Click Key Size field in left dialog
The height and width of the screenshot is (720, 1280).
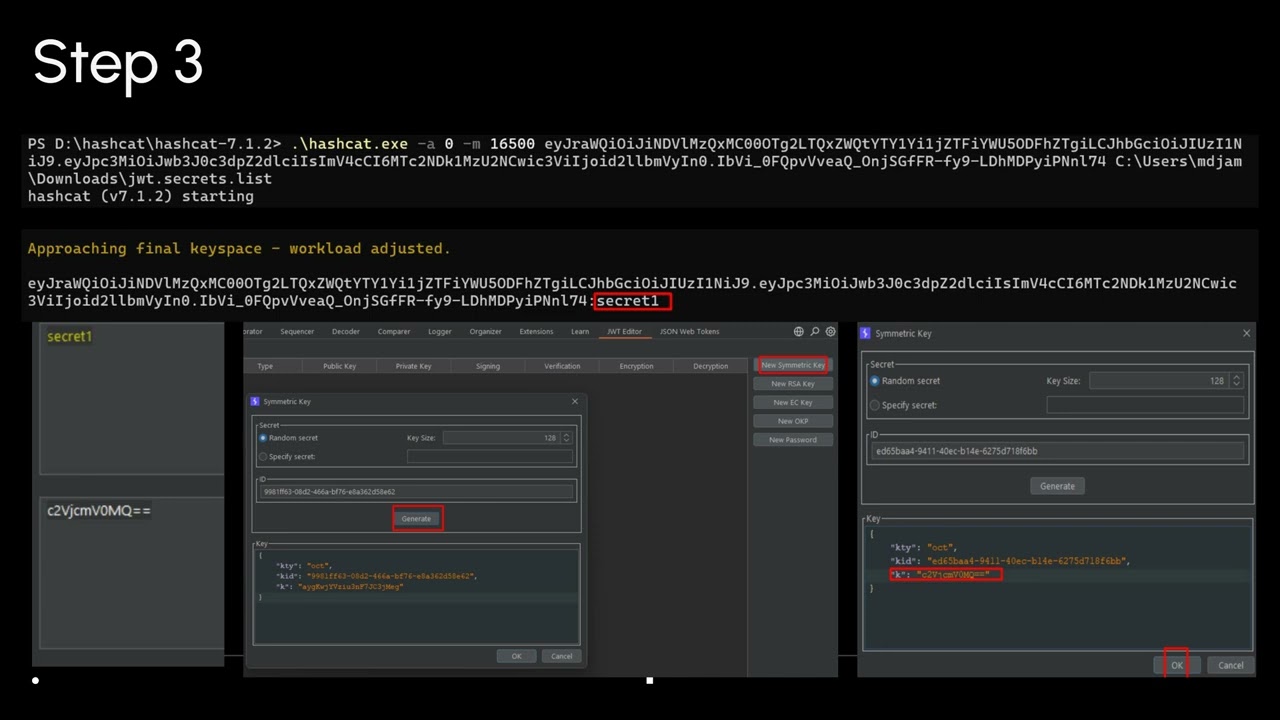(x=502, y=438)
